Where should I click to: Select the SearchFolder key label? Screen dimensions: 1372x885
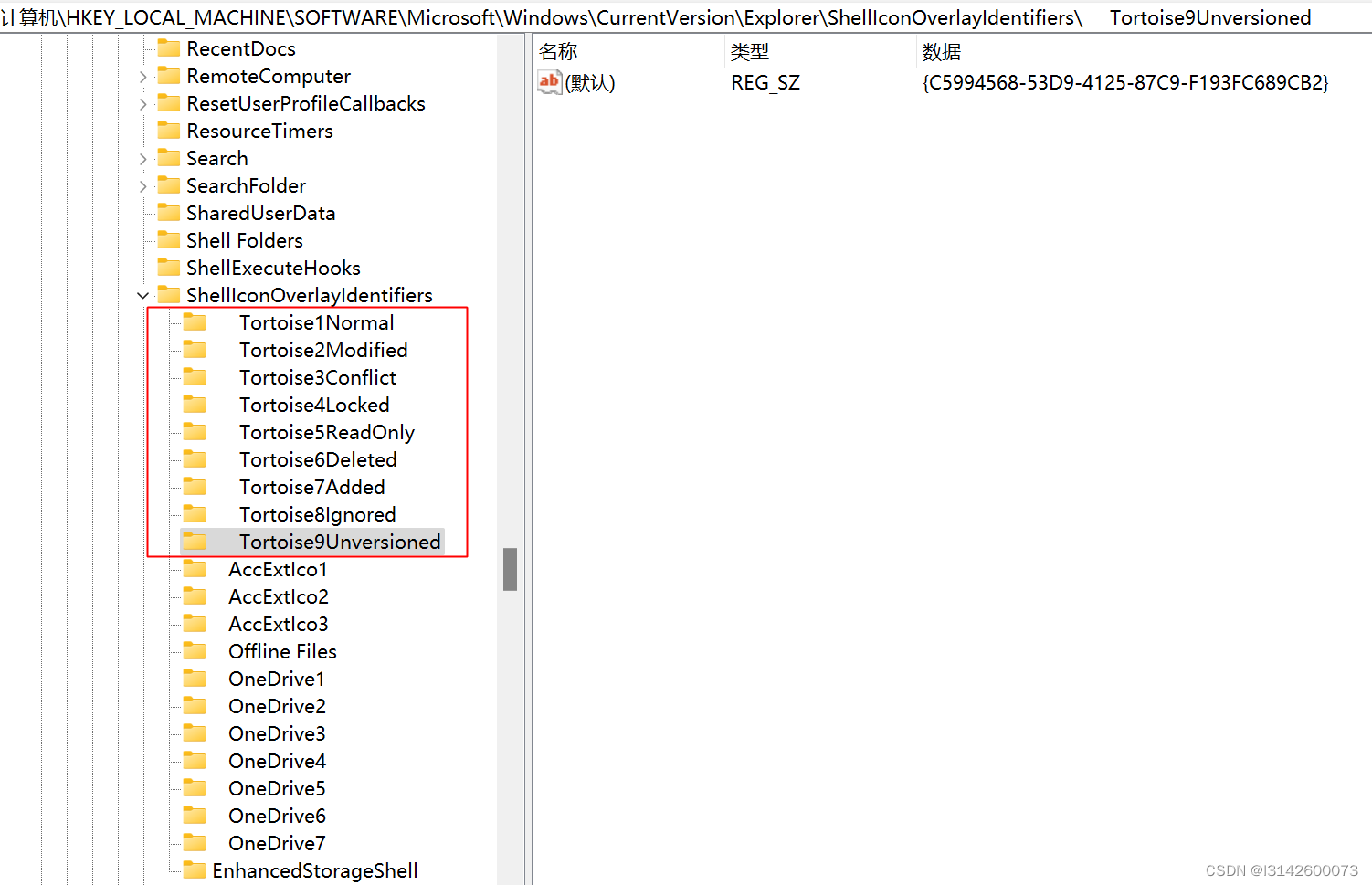coord(246,185)
